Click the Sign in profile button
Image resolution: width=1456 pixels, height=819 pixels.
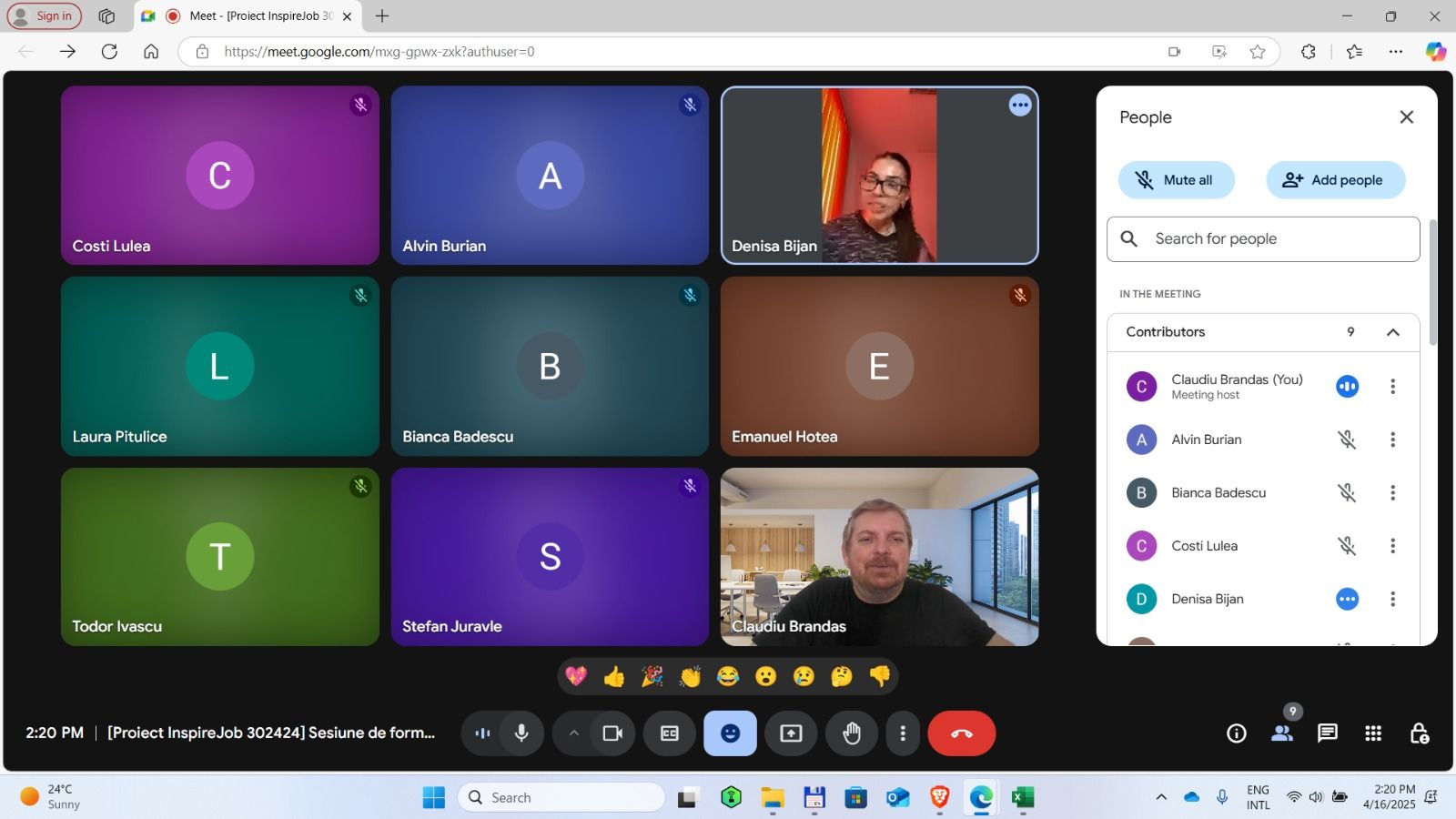44,15
